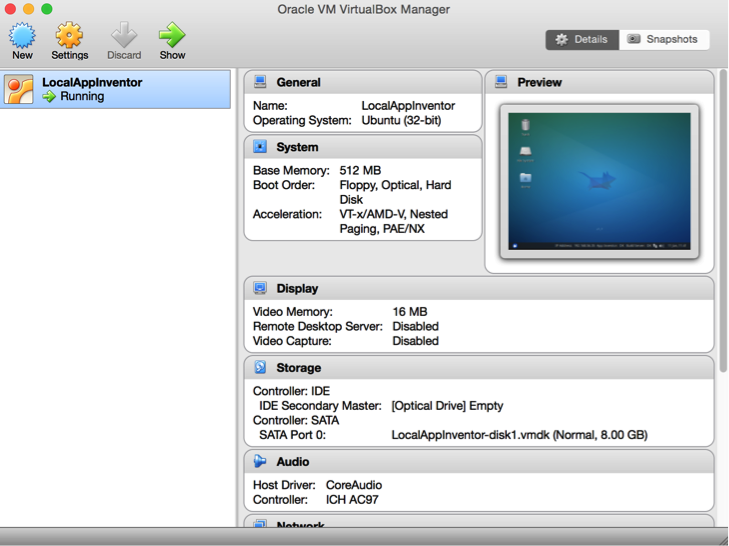Click the System section chip icon
729x546 pixels.
tap(260, 146)
